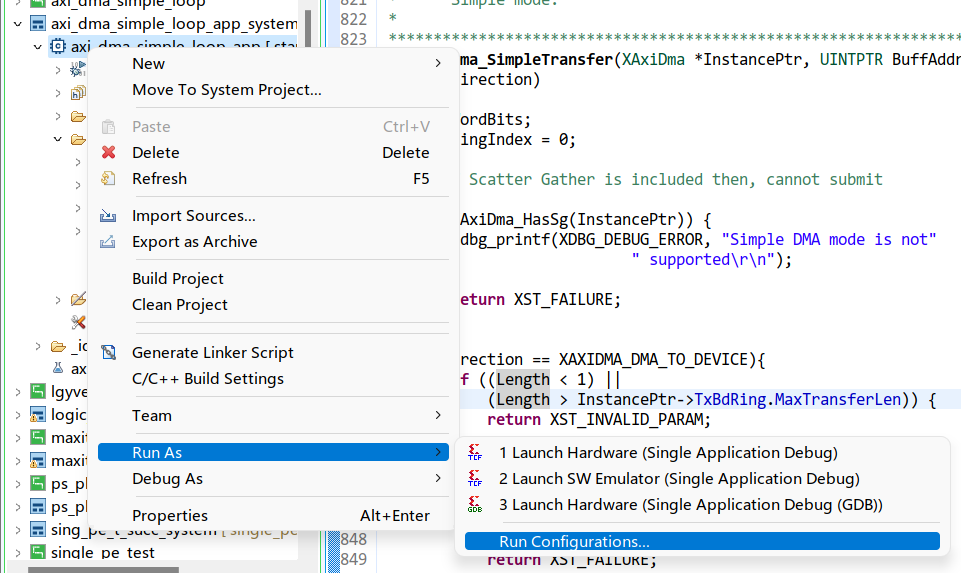Click the axi_dma_simple_loop_app application chip icon
This screenshot has height=573, width=961.
58,47
